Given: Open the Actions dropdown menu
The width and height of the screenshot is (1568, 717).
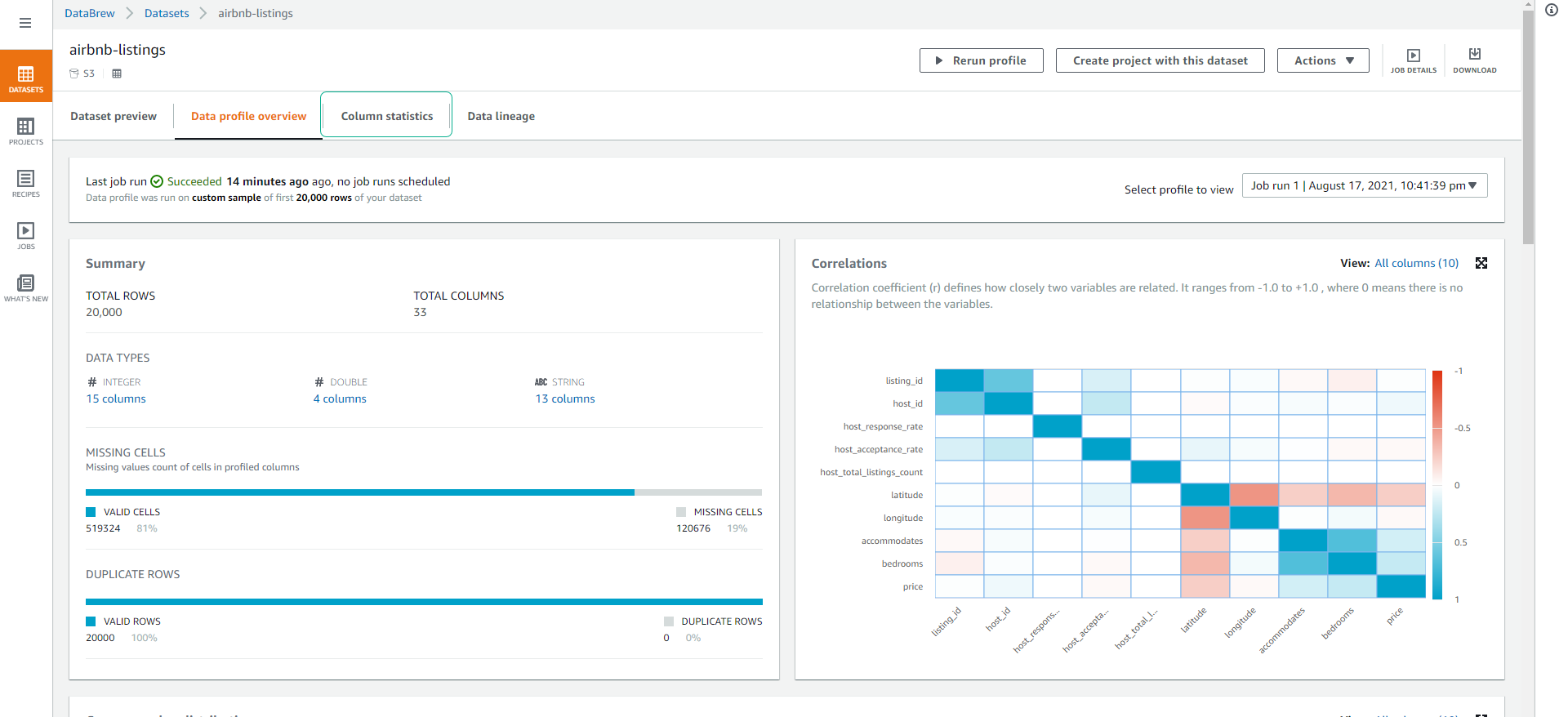Looking at the screenshot, I should tap(1323, 60).
